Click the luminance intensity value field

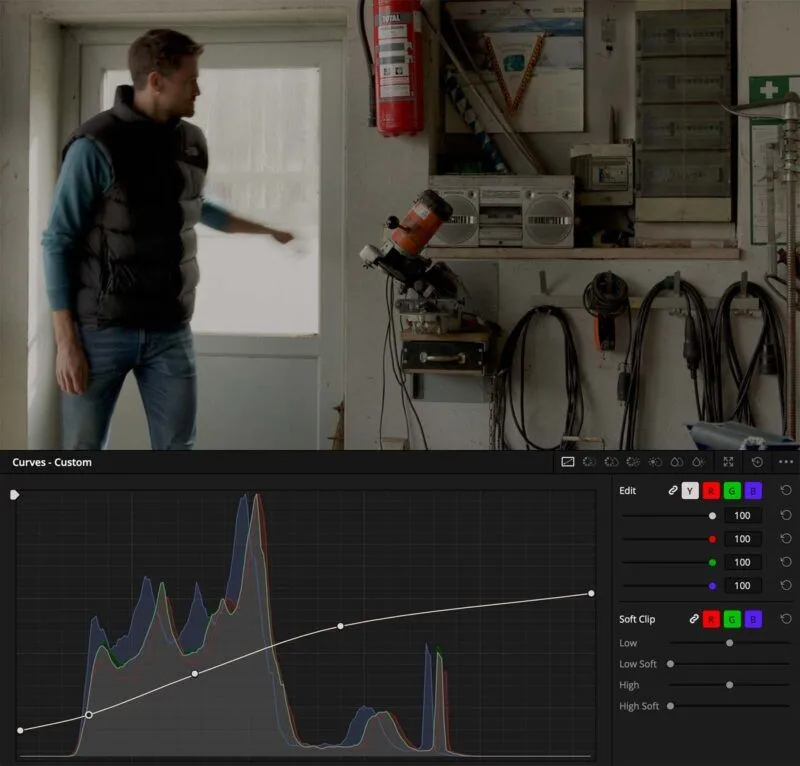click(x=742, y=516)
